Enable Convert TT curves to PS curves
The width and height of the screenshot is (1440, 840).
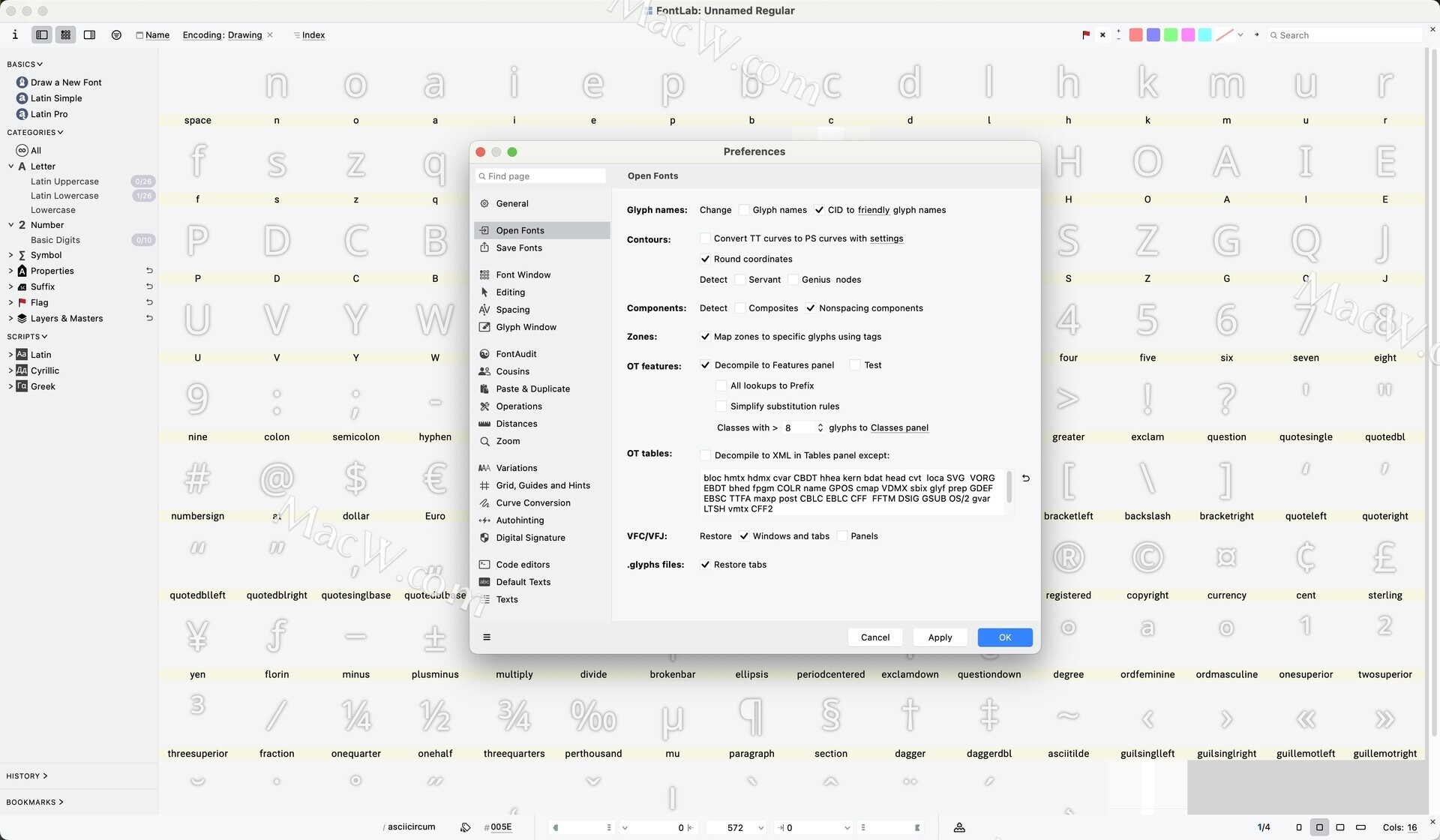point(705,238)
